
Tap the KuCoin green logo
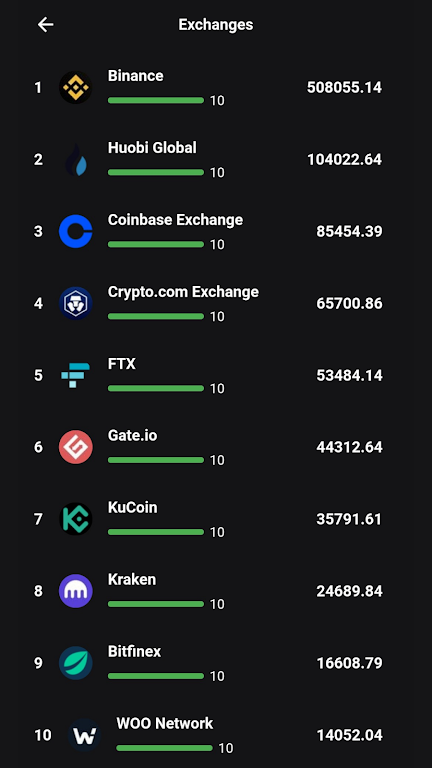75,519
